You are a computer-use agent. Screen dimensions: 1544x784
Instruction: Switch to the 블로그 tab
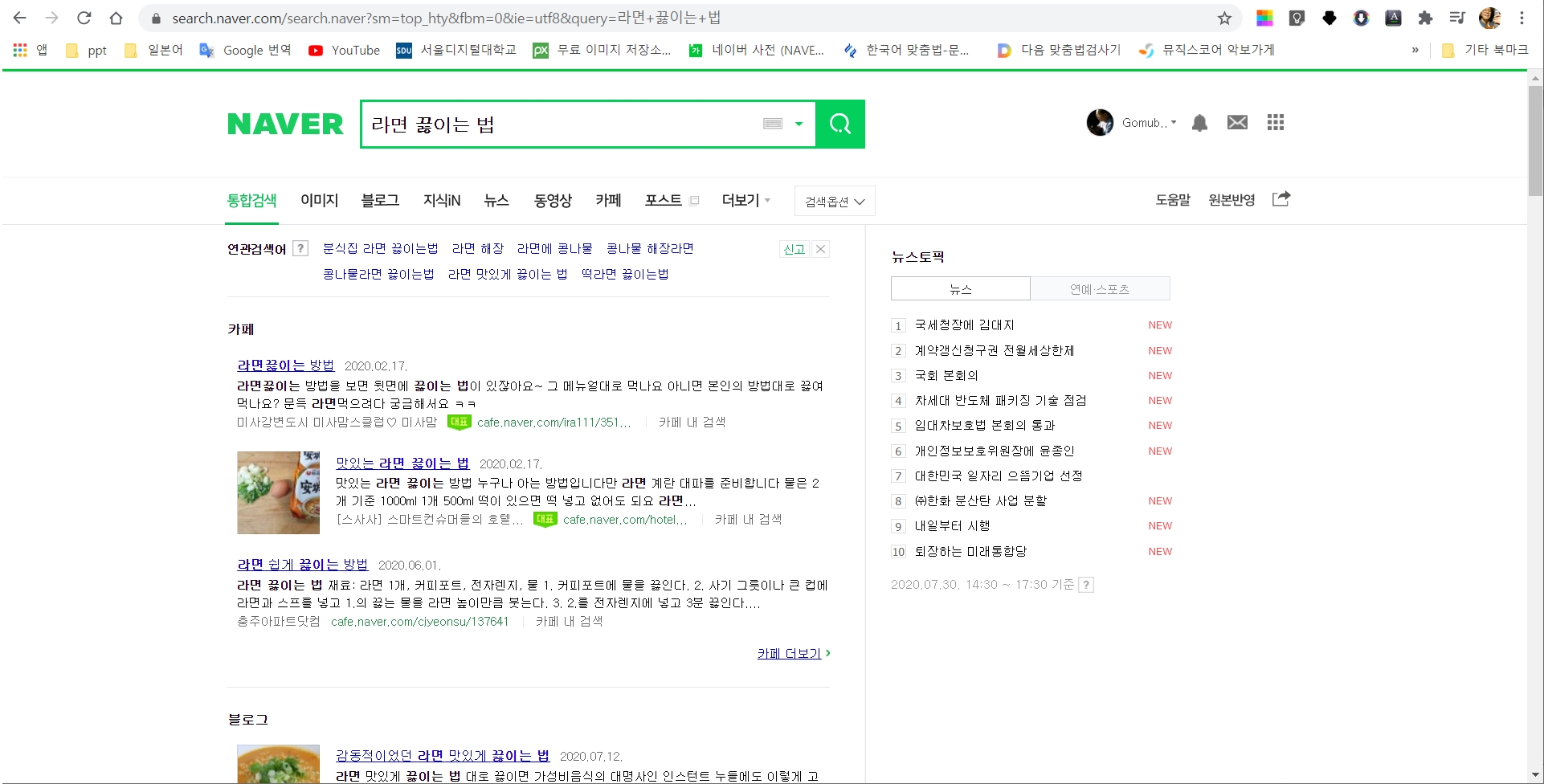tap(380, 200)
